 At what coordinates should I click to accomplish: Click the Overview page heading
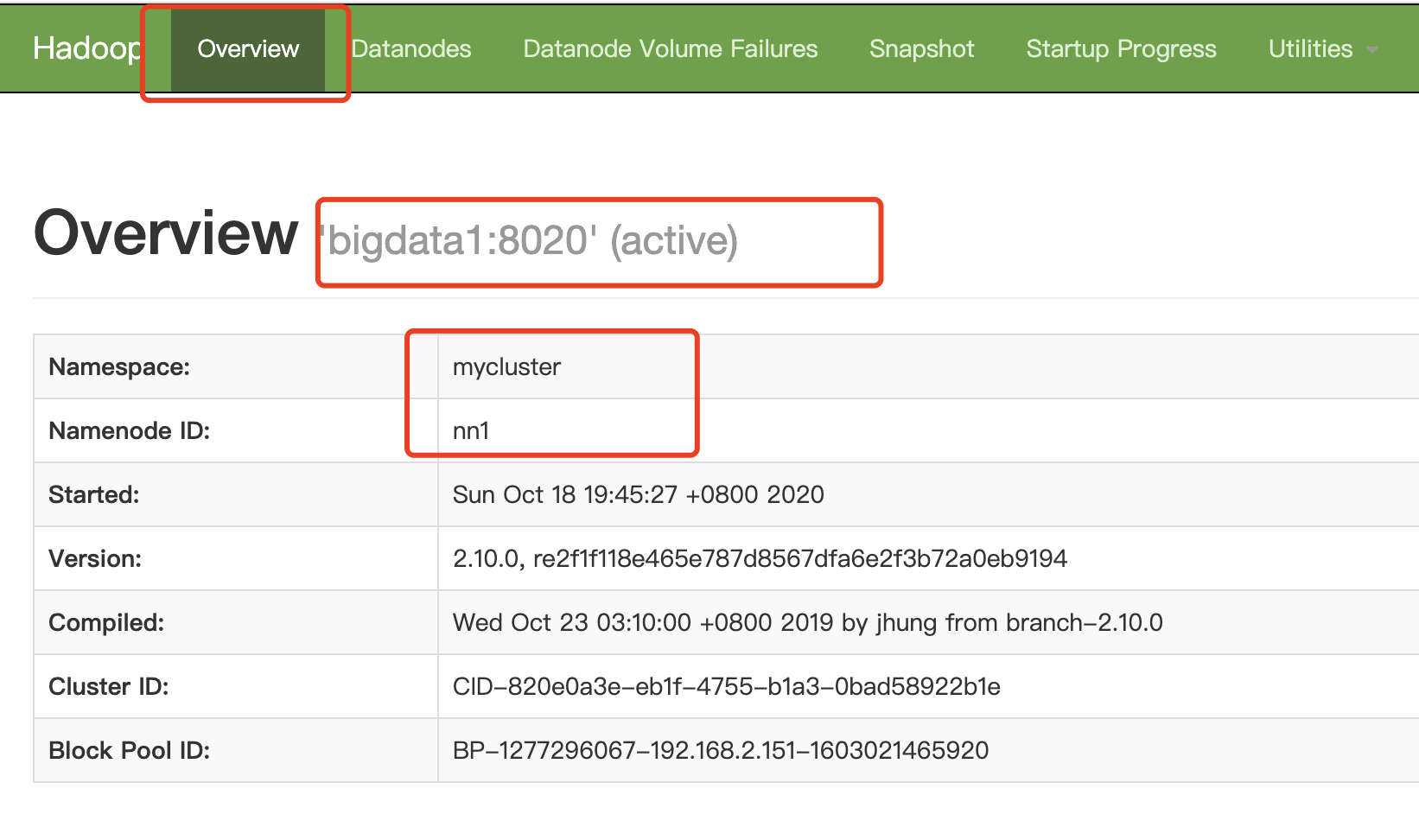166,234
